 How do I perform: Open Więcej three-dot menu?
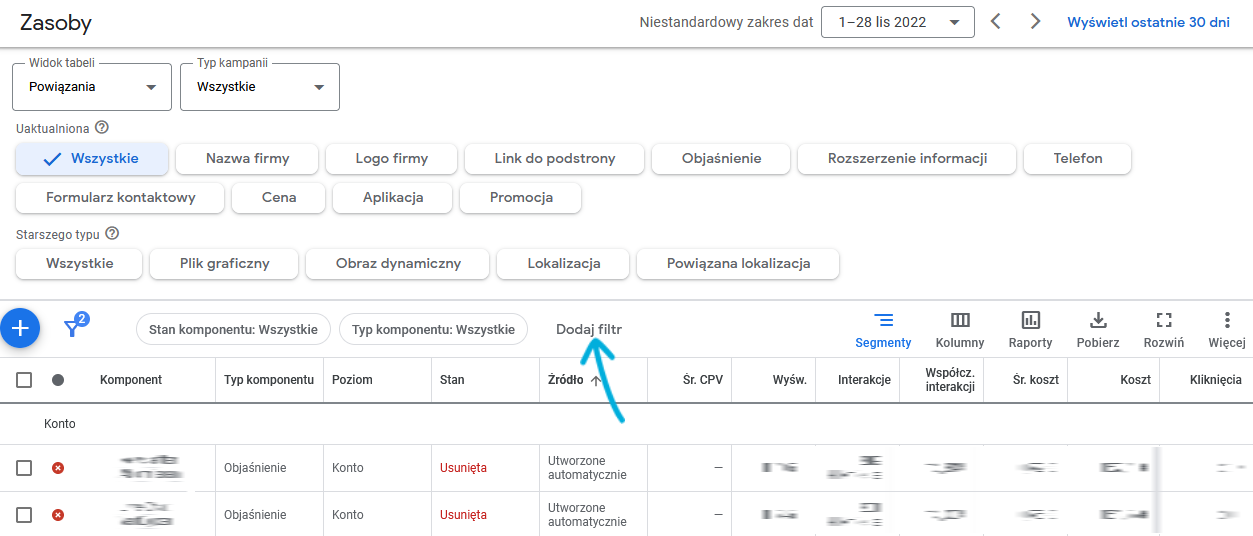1227,329
